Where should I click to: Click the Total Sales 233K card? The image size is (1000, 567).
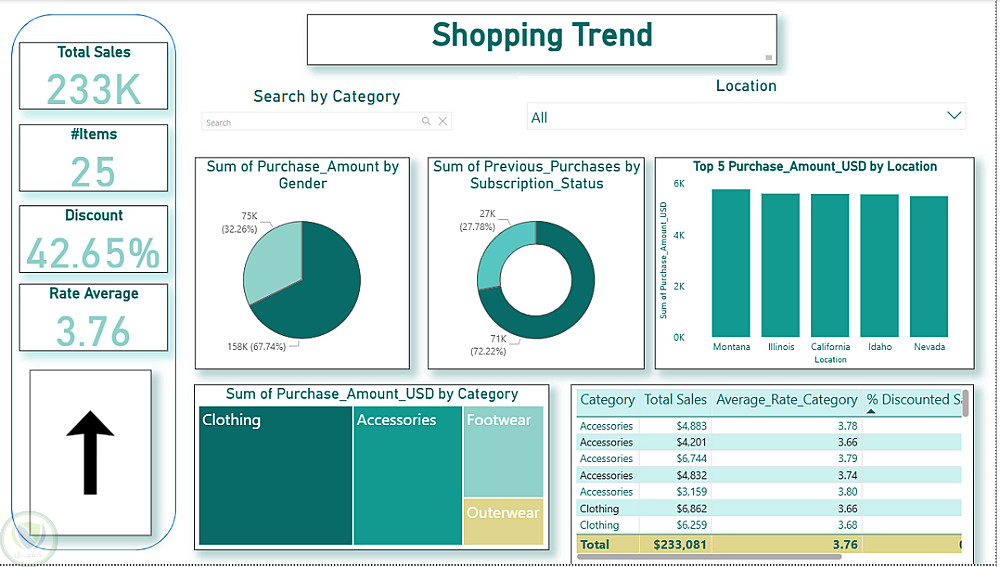coord(94,76)
